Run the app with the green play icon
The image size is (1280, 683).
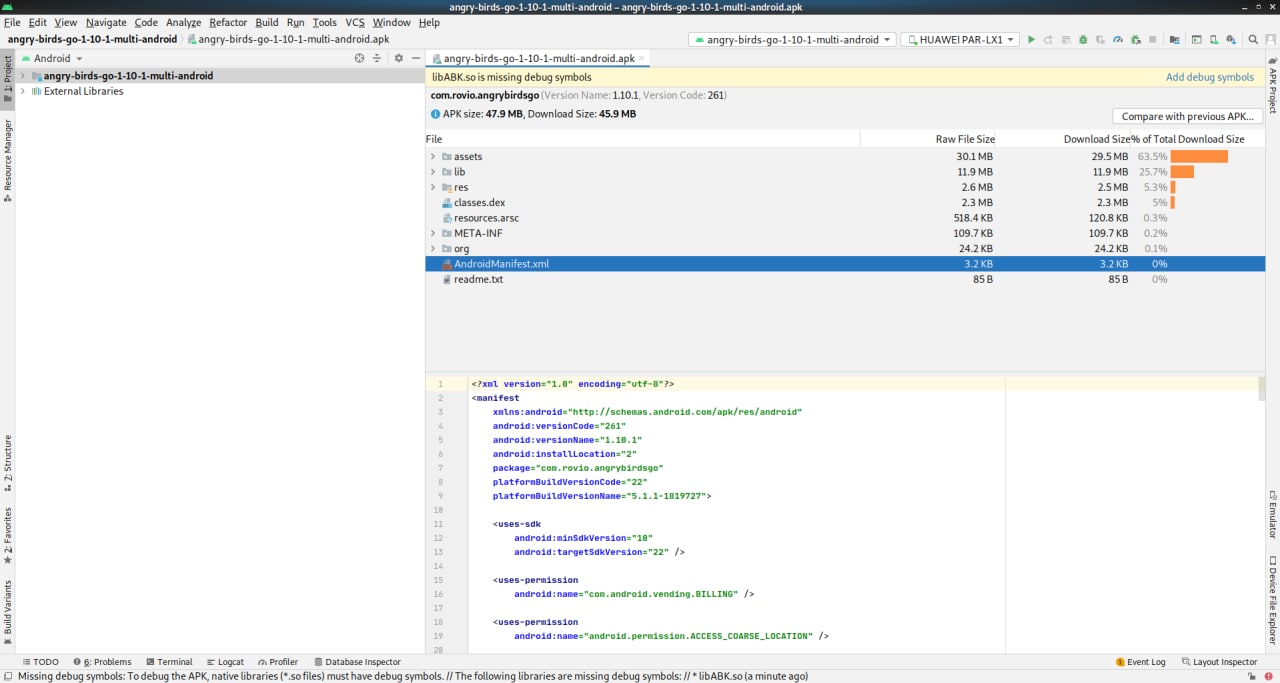[x=1031, y=40]
